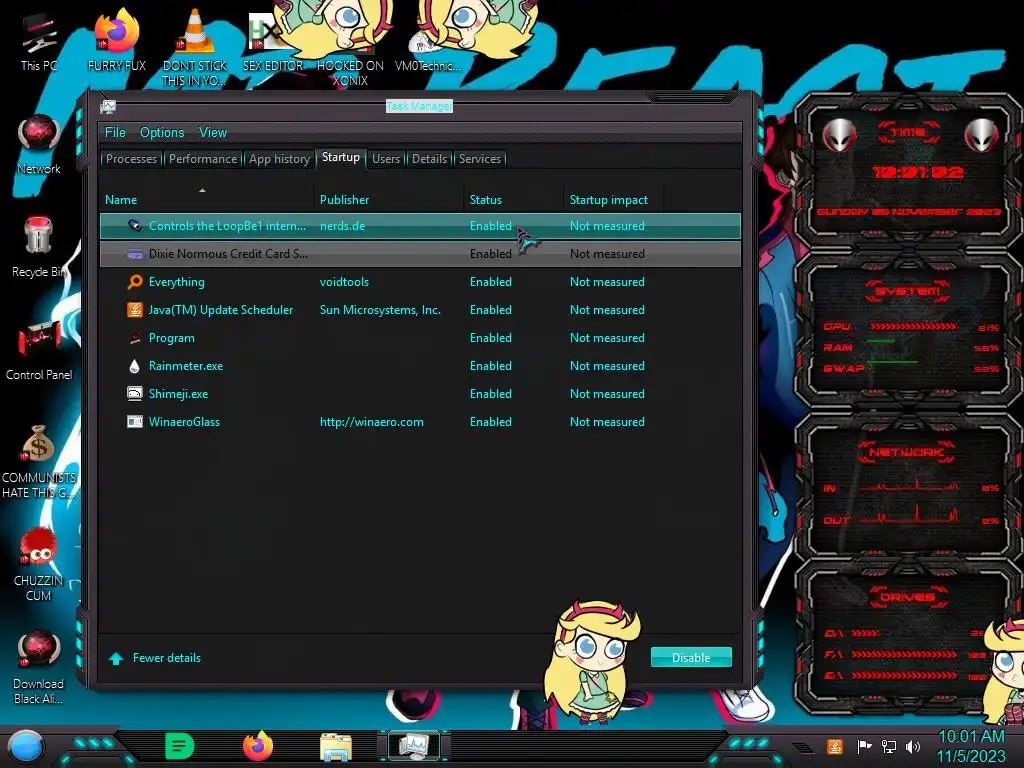Switch to the Processes tab
Screen dimensions: 1024x768
[131, 159]
